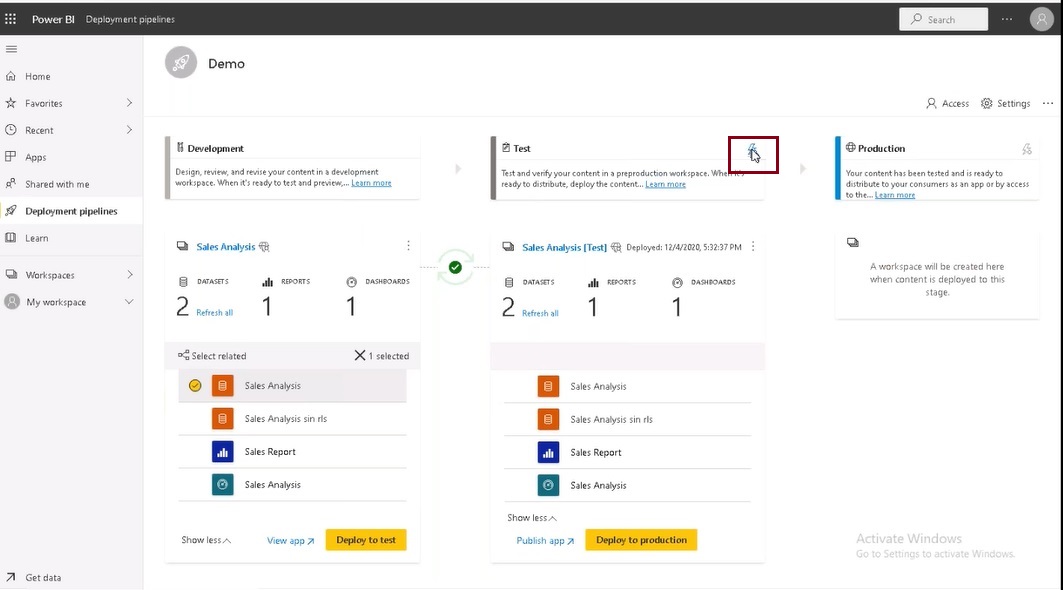Viewport: 1063px width, 590px height.
Task: Collapse the navigation hamburger menu
Action: tap(11, 49)
